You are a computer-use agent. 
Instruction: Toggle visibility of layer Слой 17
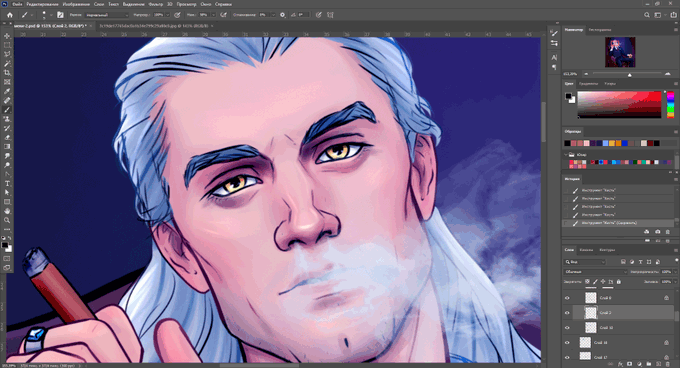[x=567, y=357]
